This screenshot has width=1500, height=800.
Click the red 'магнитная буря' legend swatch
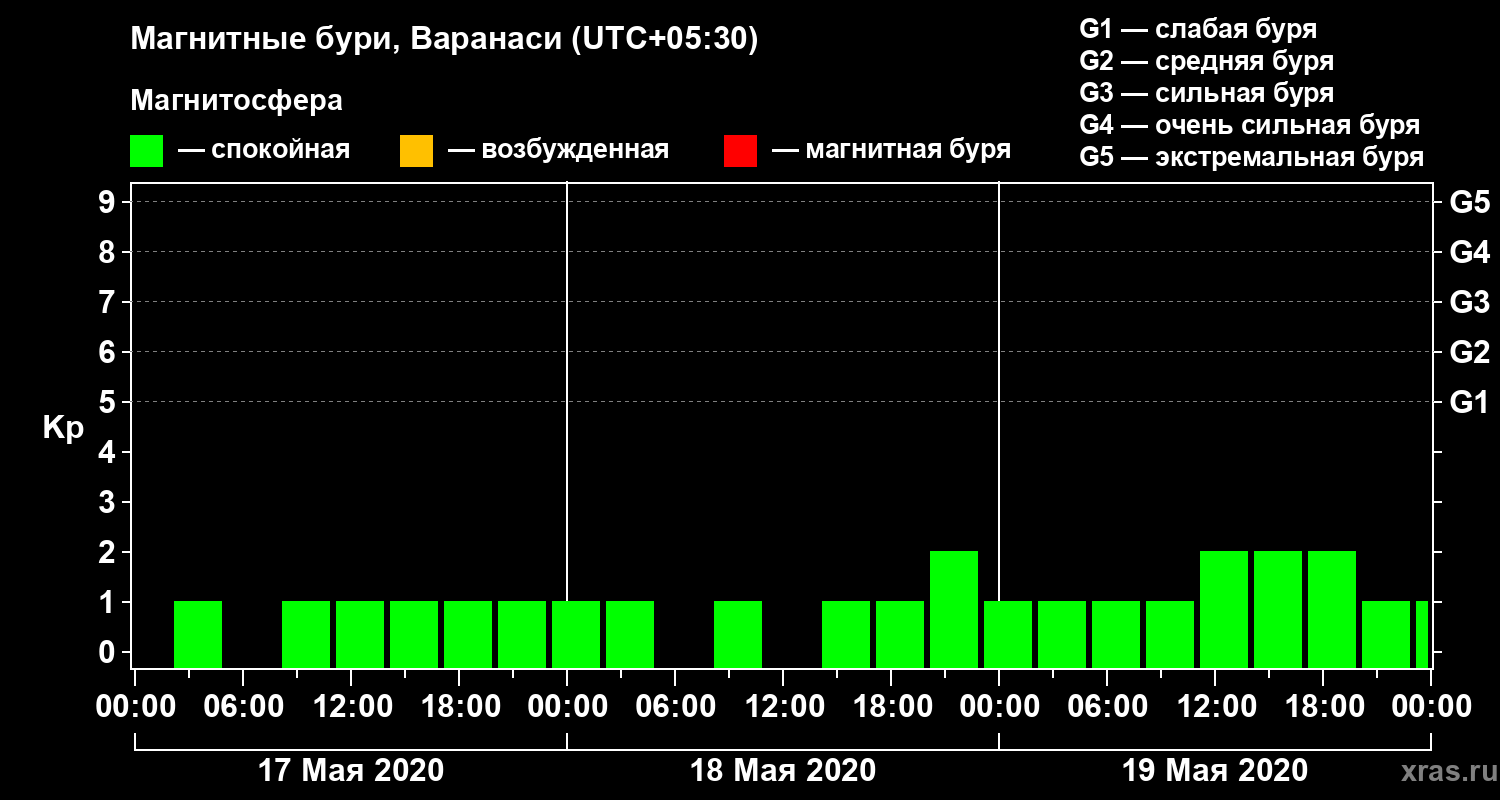740,151
